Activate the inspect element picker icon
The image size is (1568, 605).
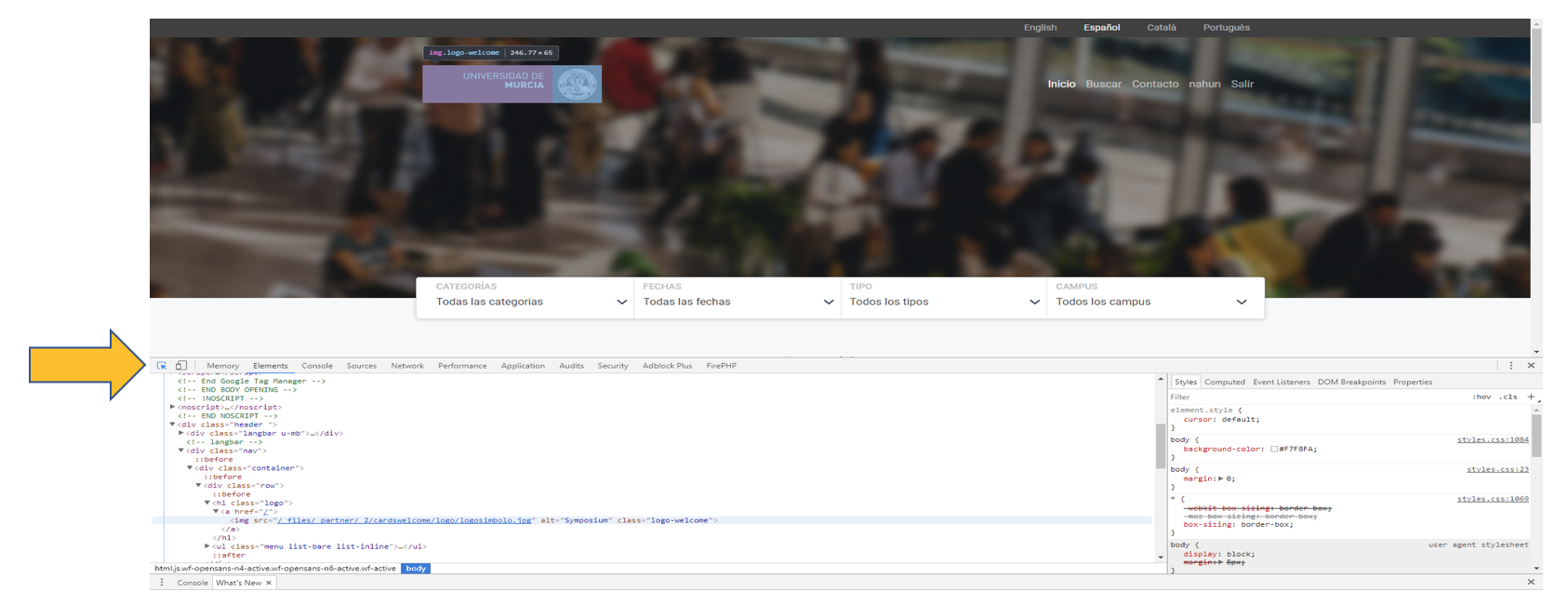(x=162, y=366)
